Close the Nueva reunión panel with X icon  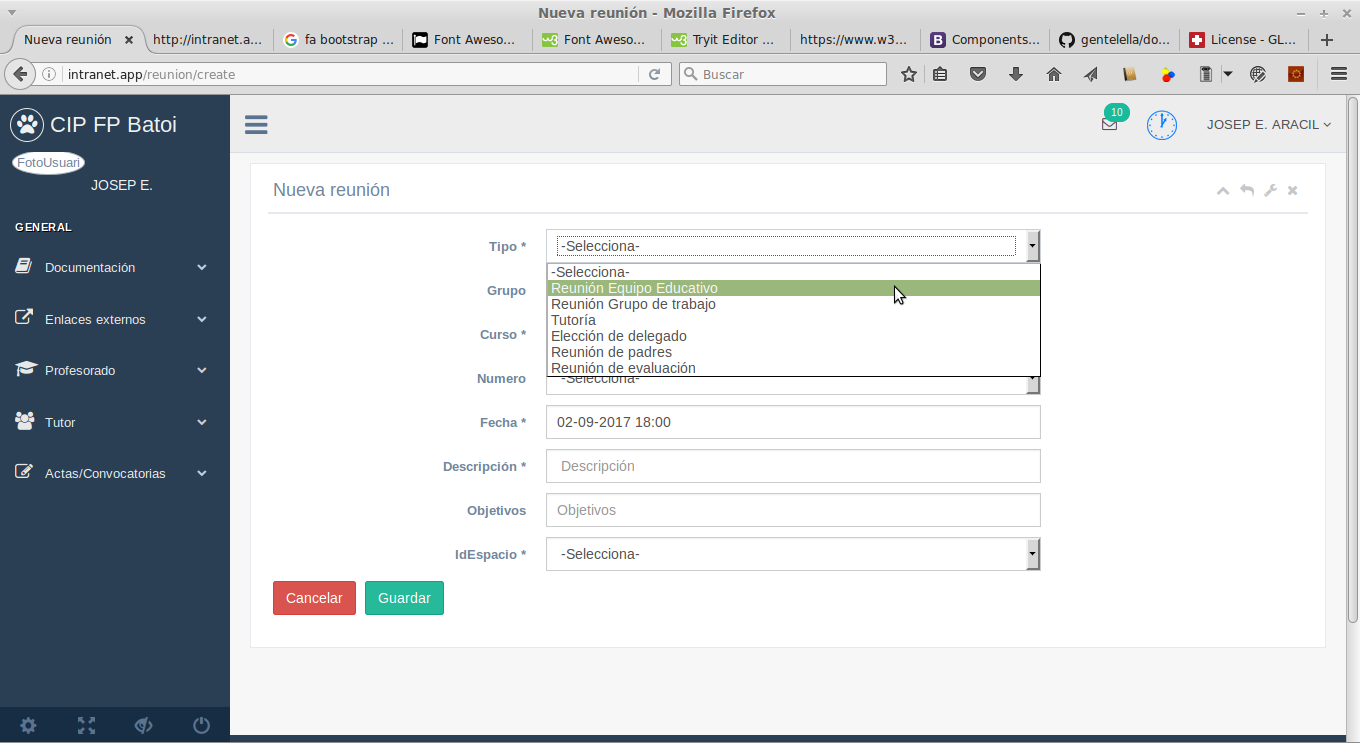click(1292, 190)
